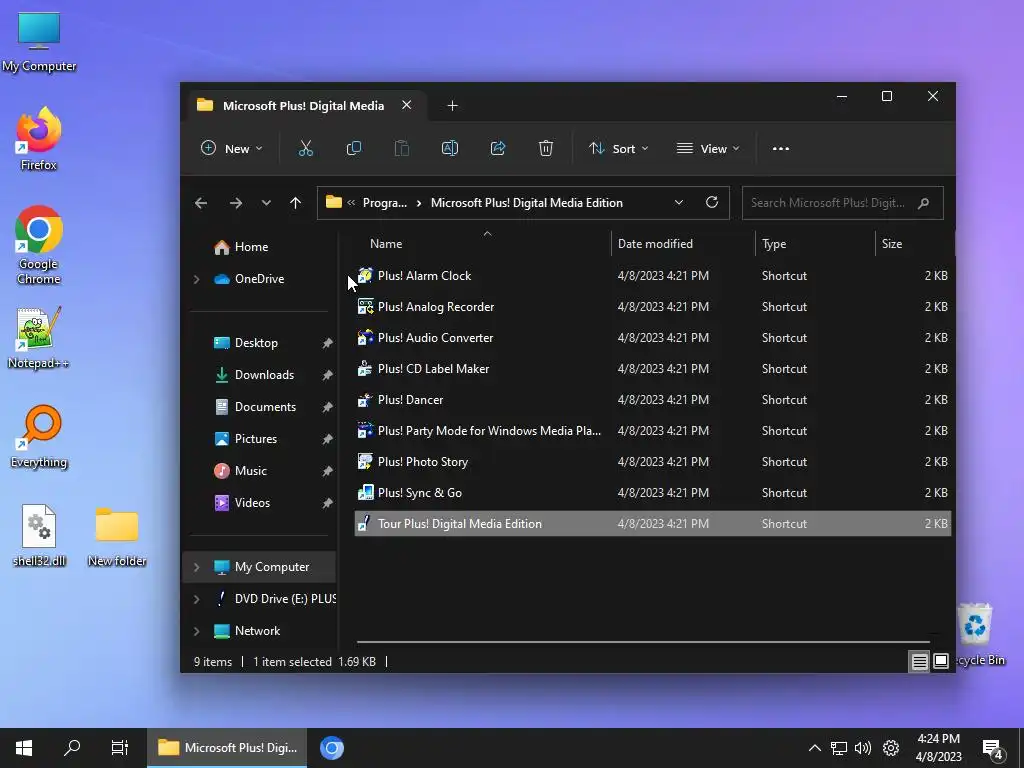
Task: Expand the My Computer tree node
Action: (197, 567)
